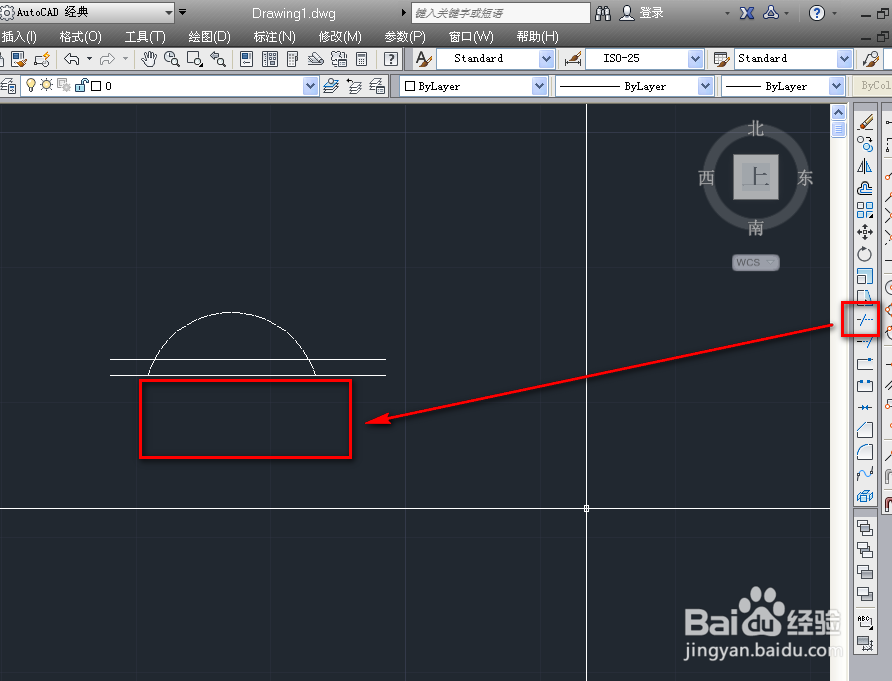892x681 pixels.
Task: Open the 标注(N) menu
Action: (275, 37)
